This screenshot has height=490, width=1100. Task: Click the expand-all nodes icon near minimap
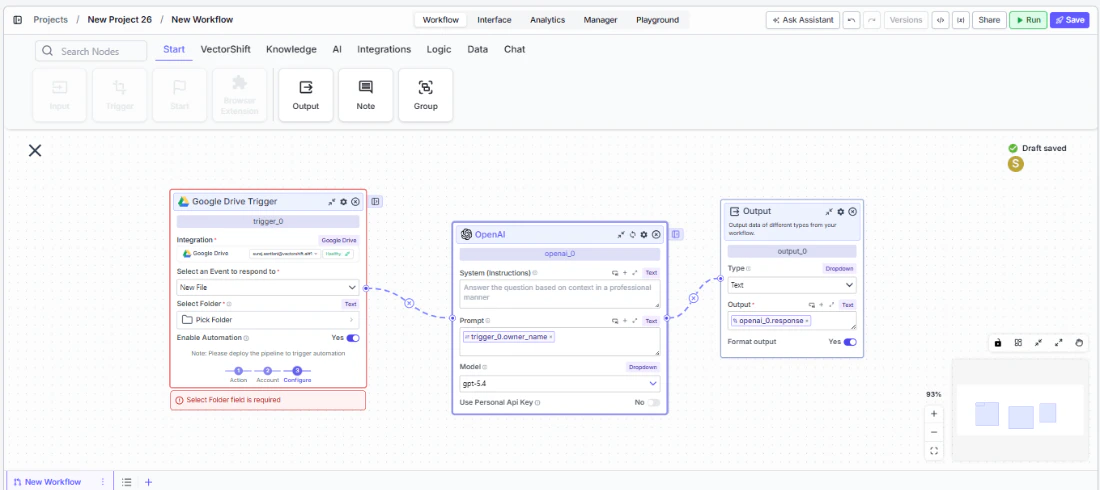tap(1059, 343)
